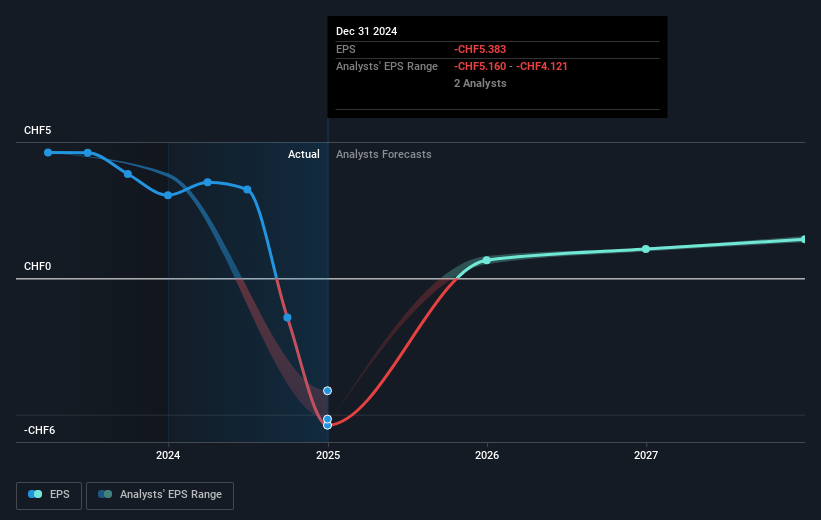Select the lowest EPS dot at 2025
Viewport: 821px width, 520px height.
pyautogui.click(x=327, y=425)
